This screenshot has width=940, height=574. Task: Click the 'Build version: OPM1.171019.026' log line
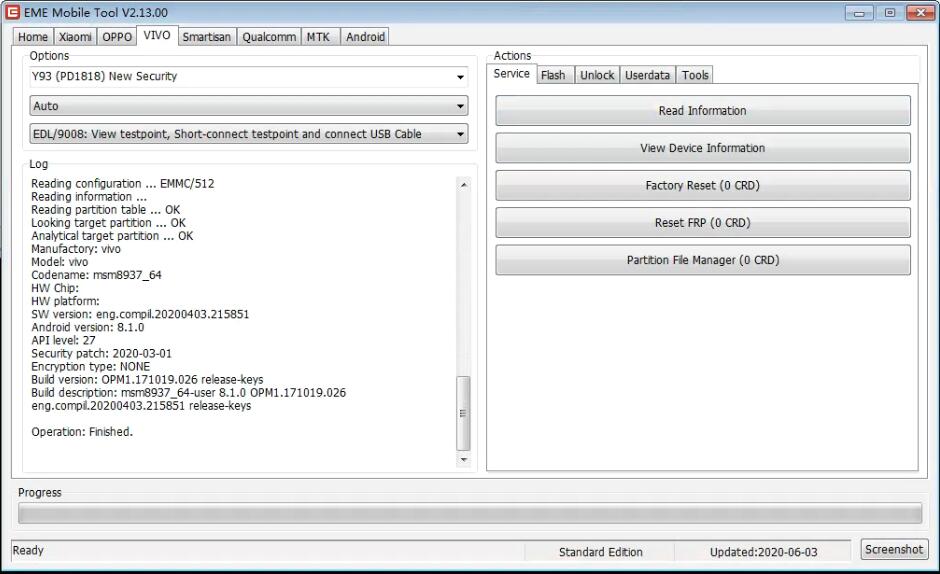pos(147,380)
